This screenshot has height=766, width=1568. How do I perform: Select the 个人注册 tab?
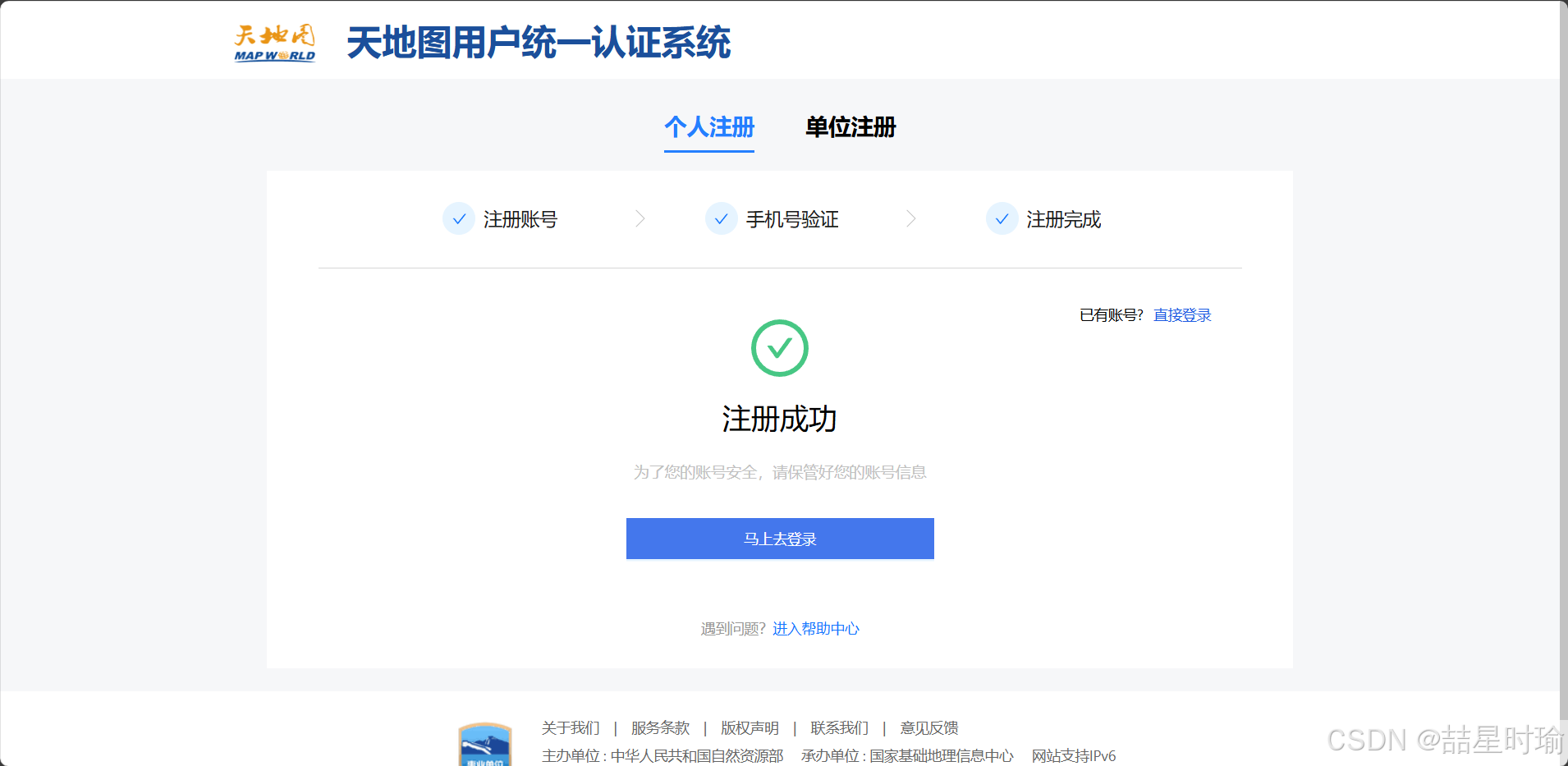point(709,127)
